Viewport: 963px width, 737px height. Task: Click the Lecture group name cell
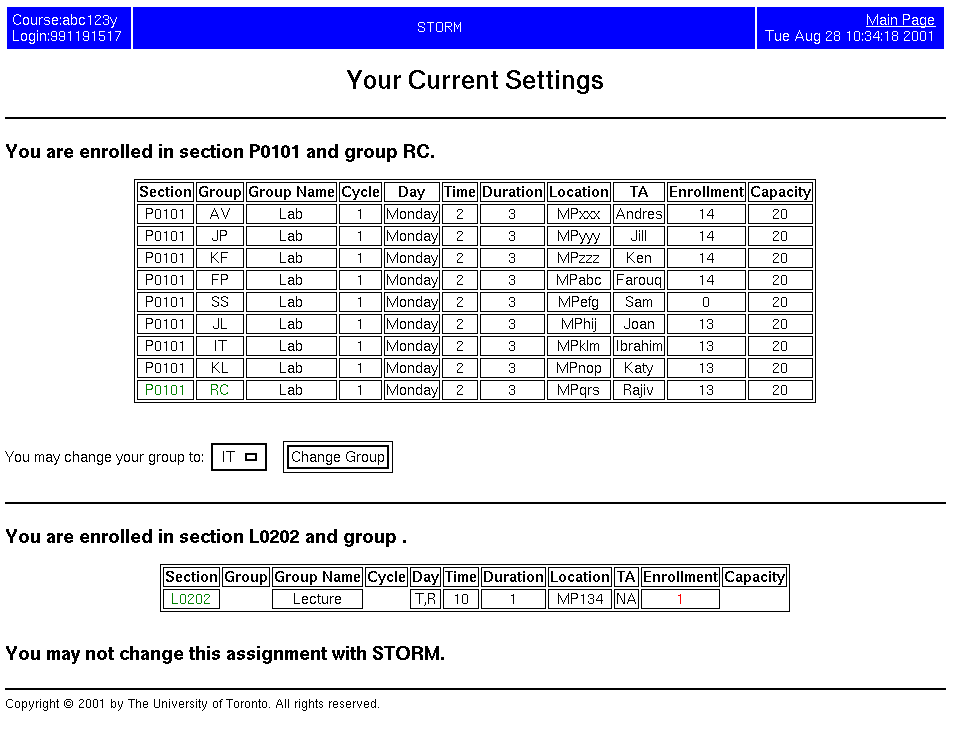(316, 598)
